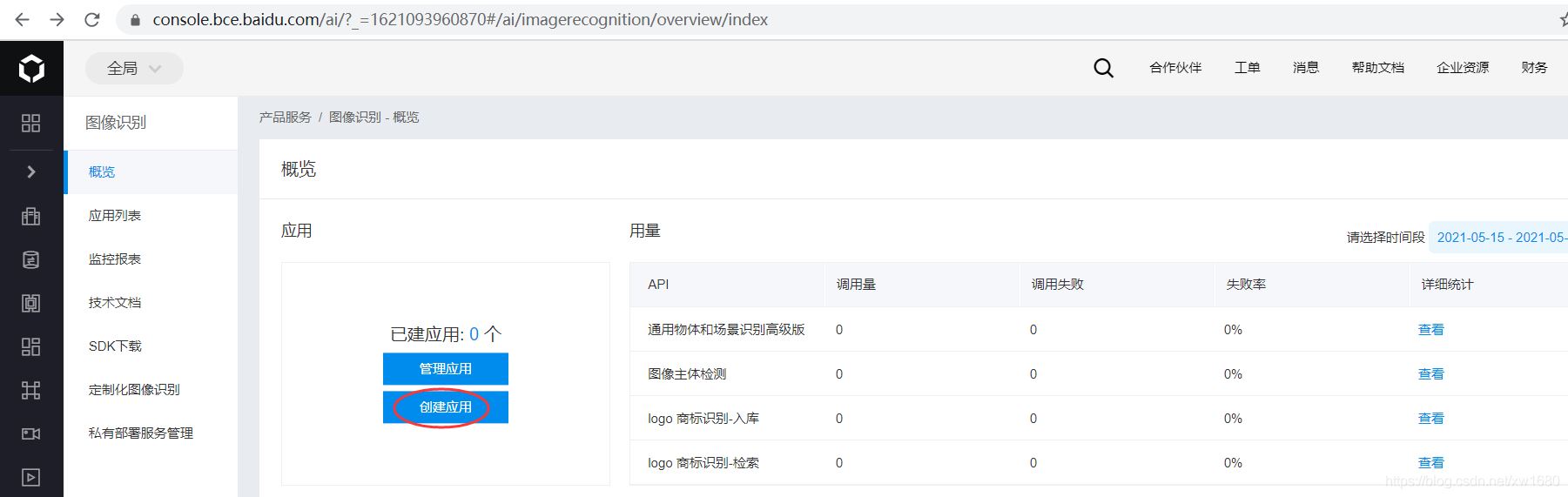This screenshot has height=497, width=1568.
Task: Click the 创建应用 button
Action: [x=445, y=407]
